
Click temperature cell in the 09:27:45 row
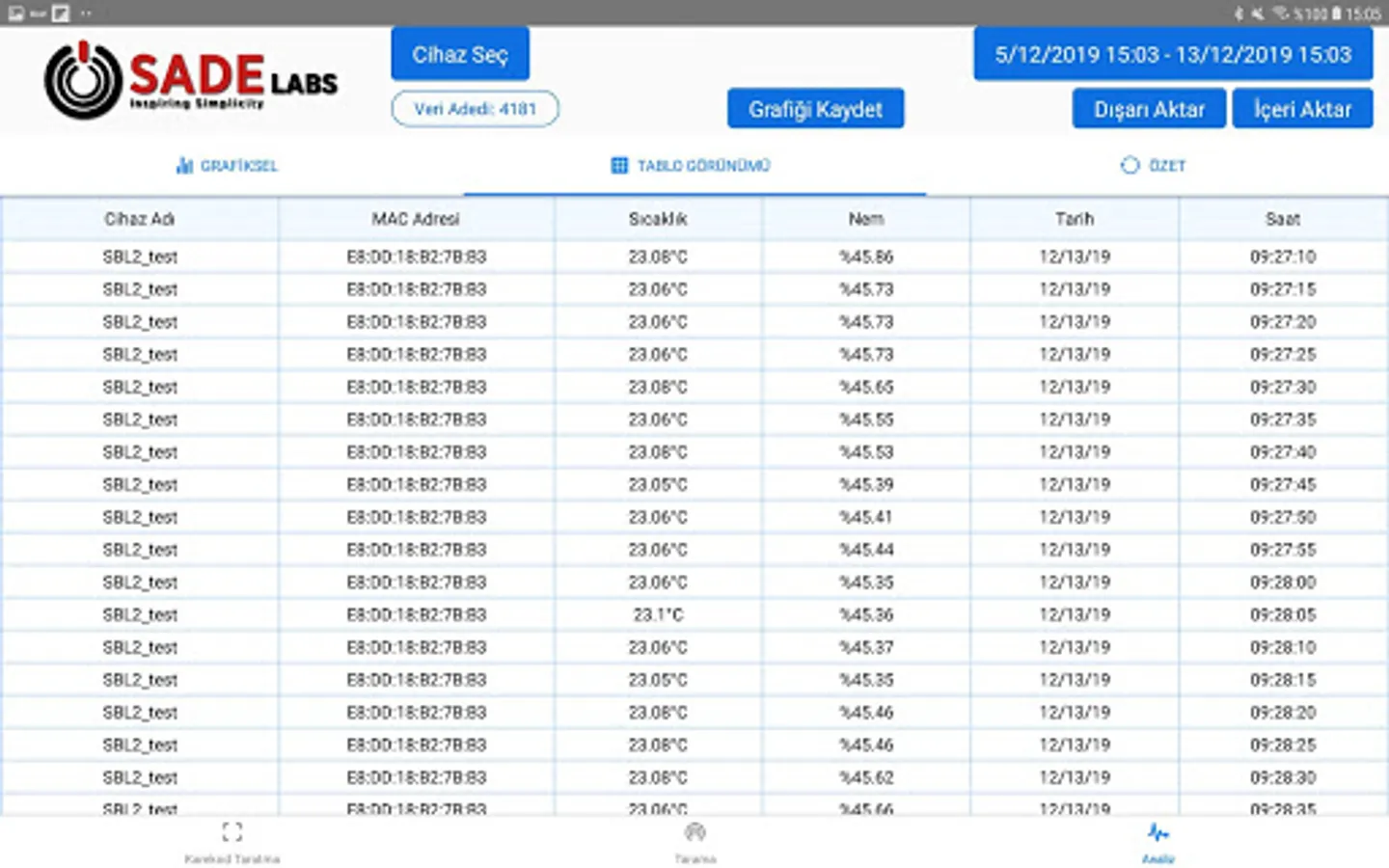coord(658,484)
